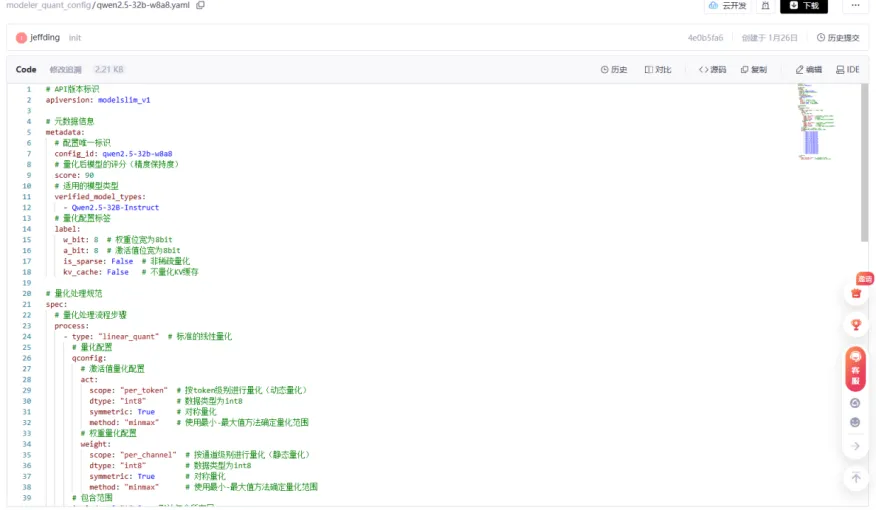876x511 pixels.
Task: Click line number 21
Action: [x=27, y=304]
